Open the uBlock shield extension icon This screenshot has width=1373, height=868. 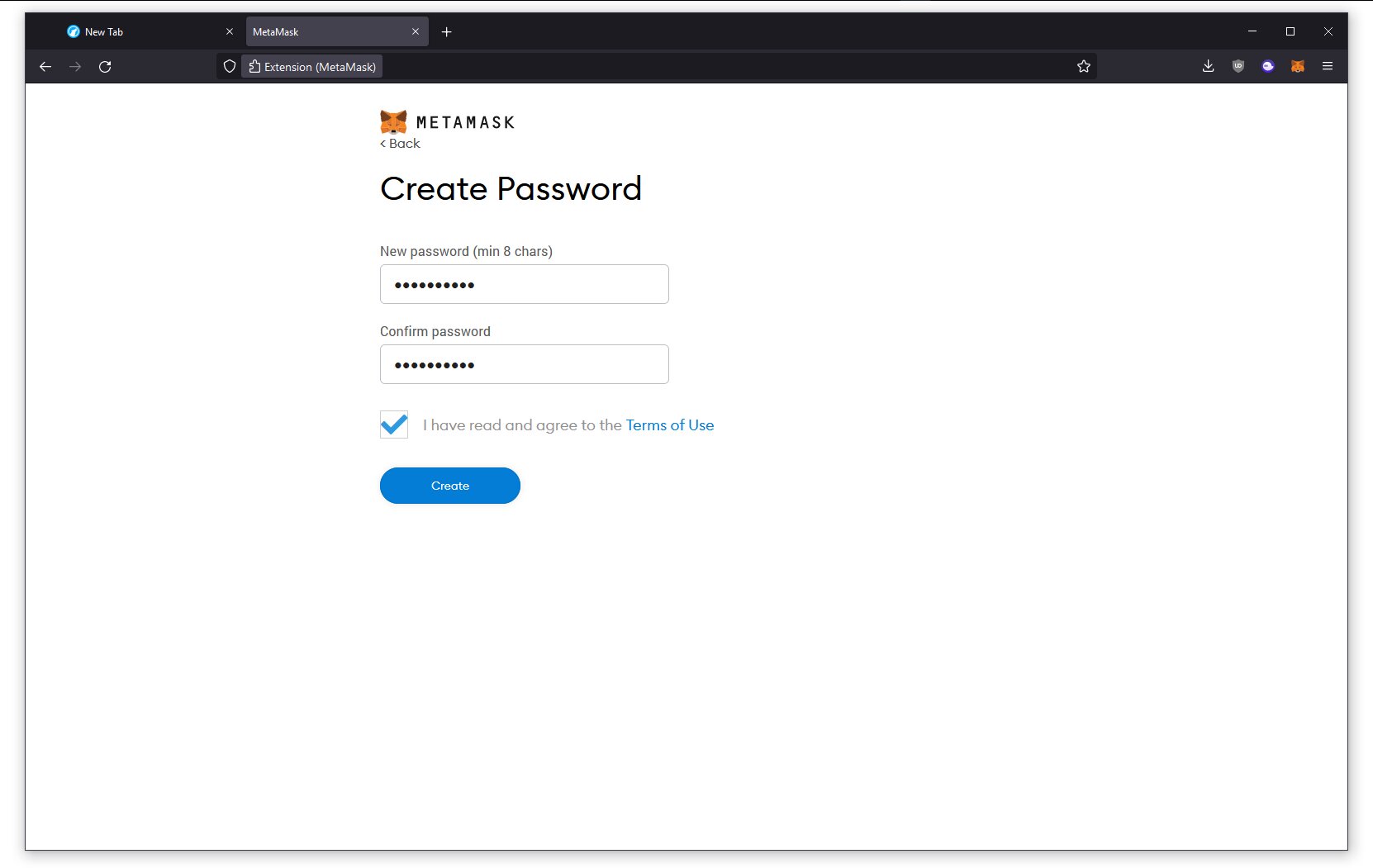tap(1238, 66)
